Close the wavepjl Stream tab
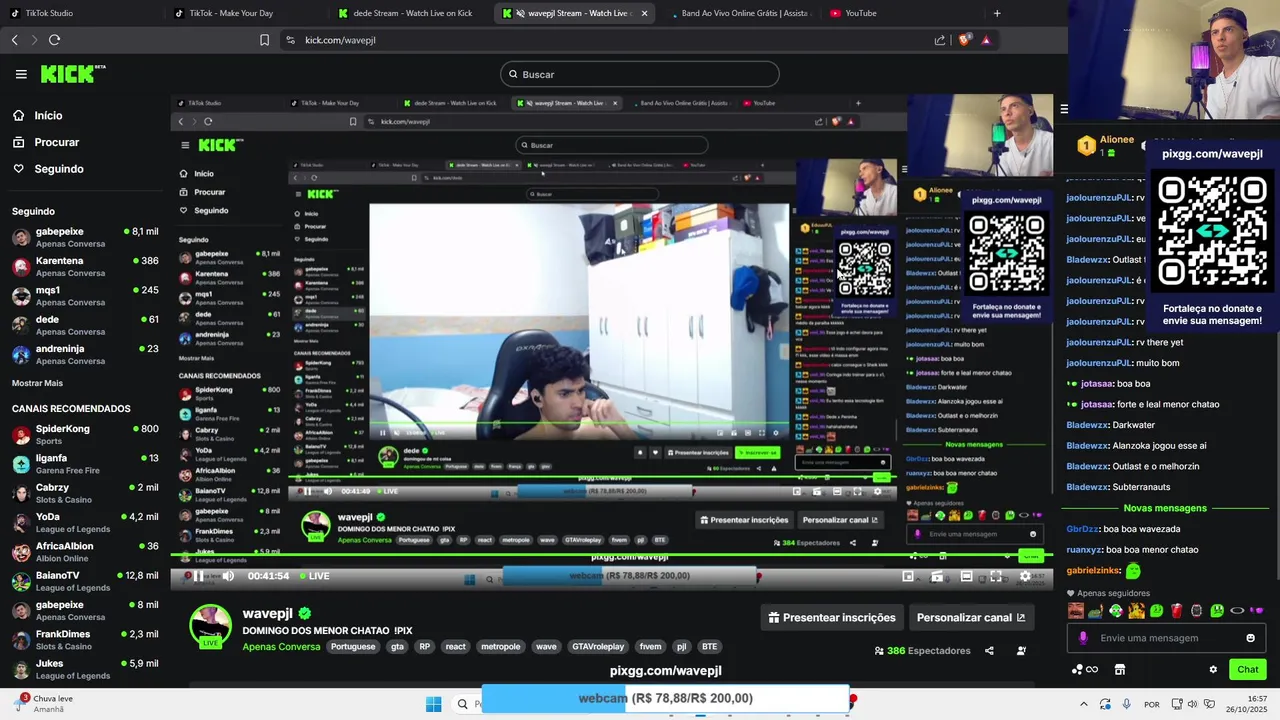 tap(644, 13)
